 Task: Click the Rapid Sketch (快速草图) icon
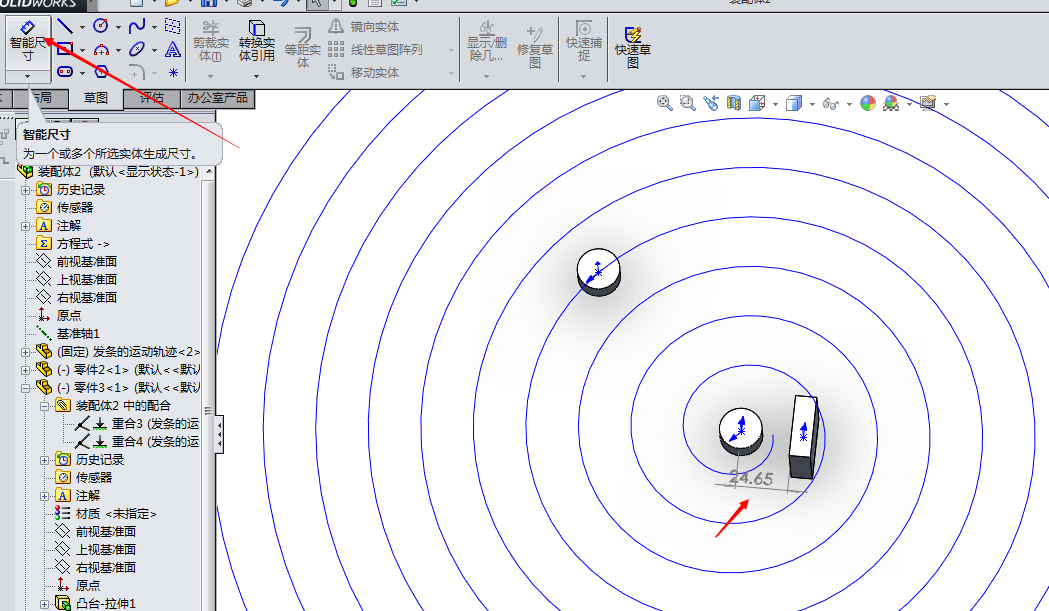point(633,47)
